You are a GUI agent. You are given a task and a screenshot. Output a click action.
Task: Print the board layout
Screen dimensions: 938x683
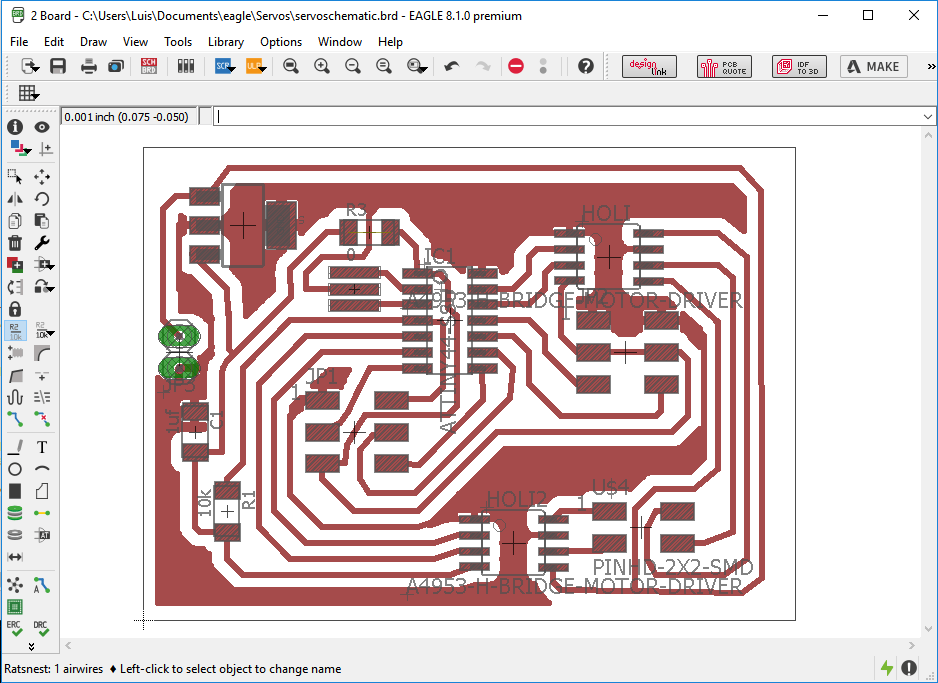tap(89, 66)
